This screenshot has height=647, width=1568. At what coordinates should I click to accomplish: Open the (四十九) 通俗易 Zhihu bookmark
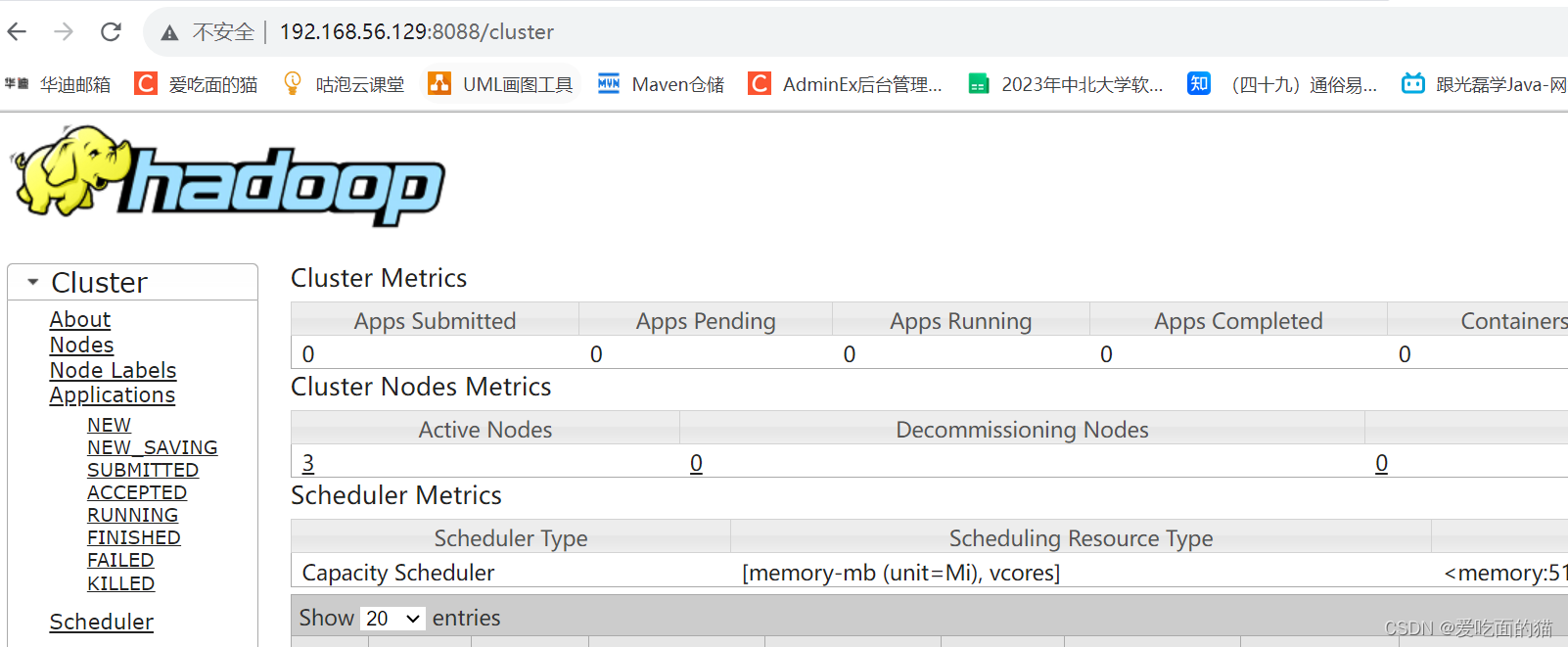coord(1282,84)
